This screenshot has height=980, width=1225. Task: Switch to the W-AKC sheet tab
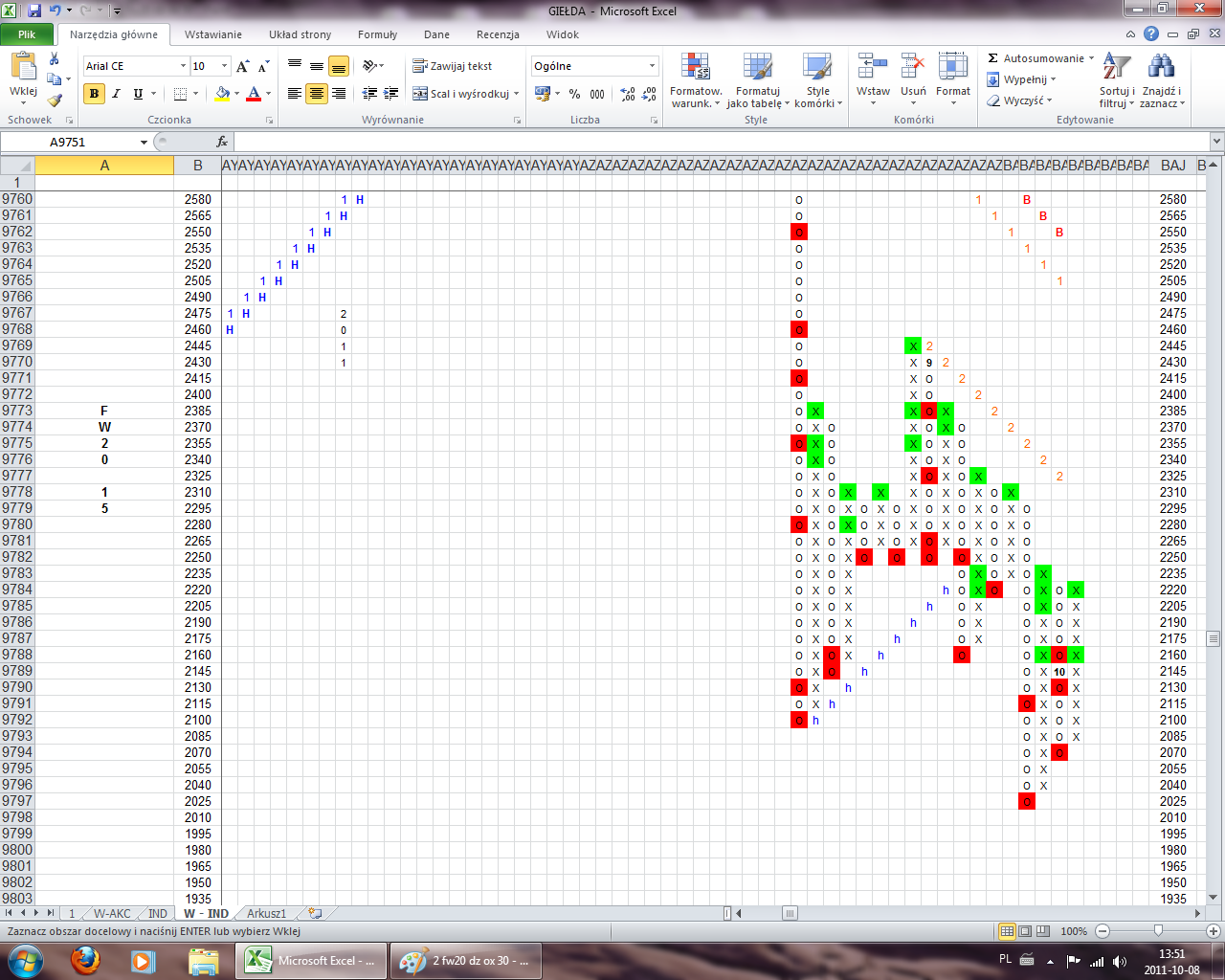(112, 913)
